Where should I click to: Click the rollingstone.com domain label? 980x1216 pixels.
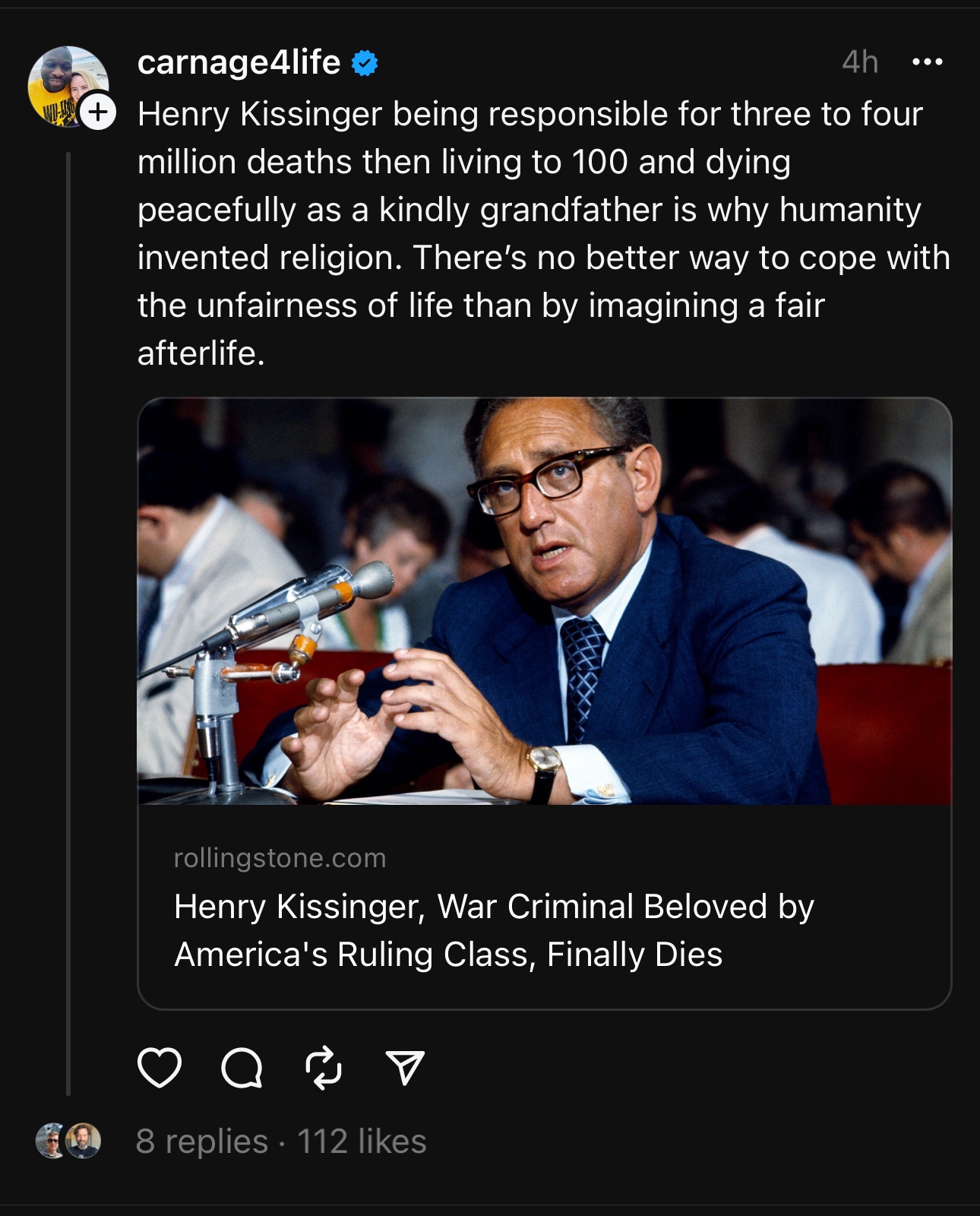click(x=280, y=858)
